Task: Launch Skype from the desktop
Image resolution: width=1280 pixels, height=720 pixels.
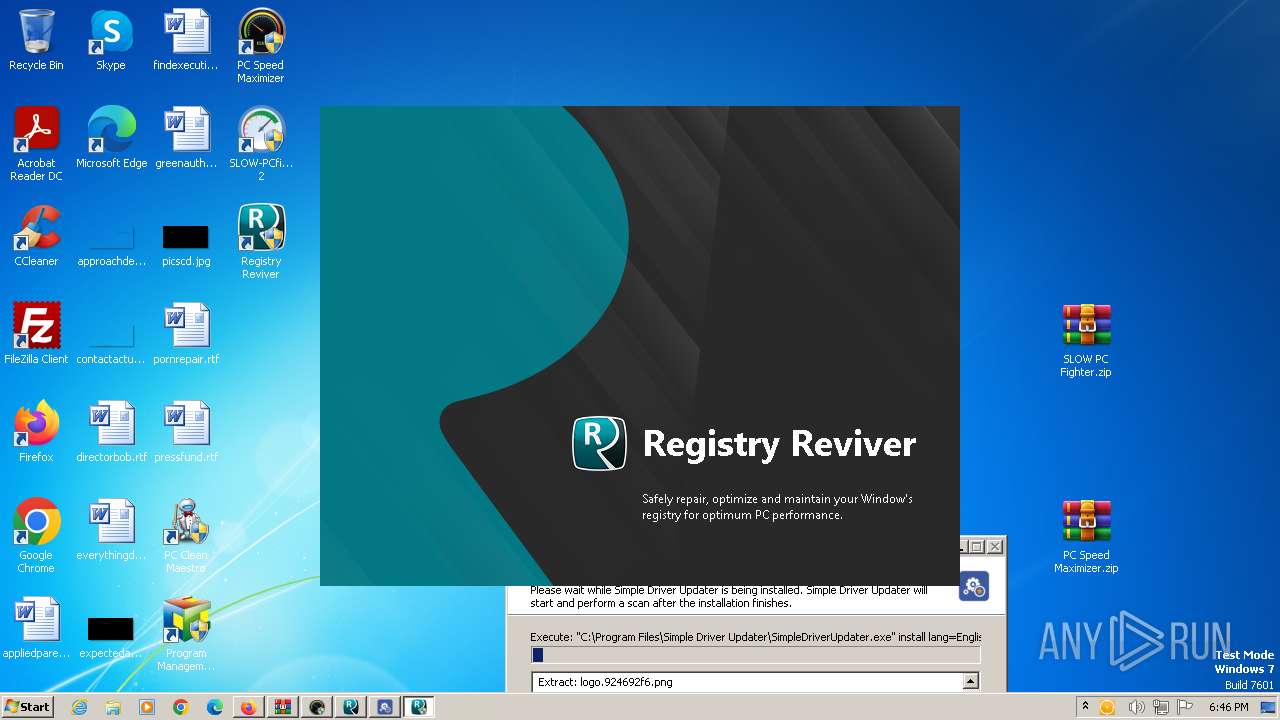Action: [x=111, y=40]
